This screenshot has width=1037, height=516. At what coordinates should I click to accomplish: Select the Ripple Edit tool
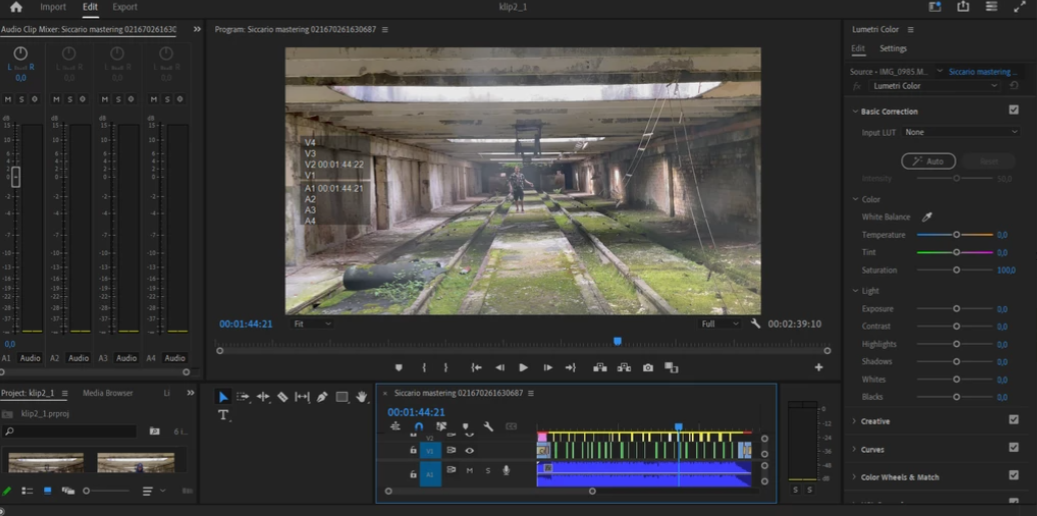(x=263, y=397)
